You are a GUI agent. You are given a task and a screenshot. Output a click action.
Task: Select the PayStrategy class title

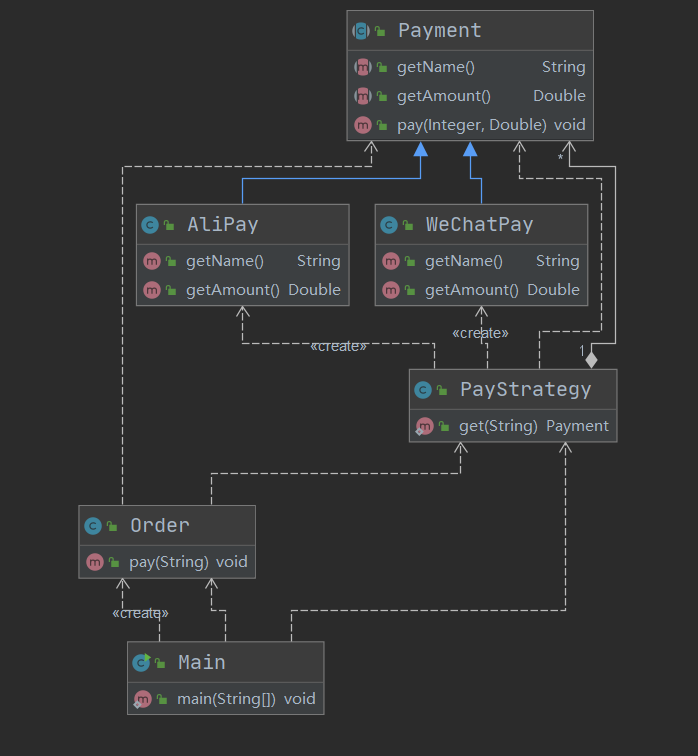525,390
